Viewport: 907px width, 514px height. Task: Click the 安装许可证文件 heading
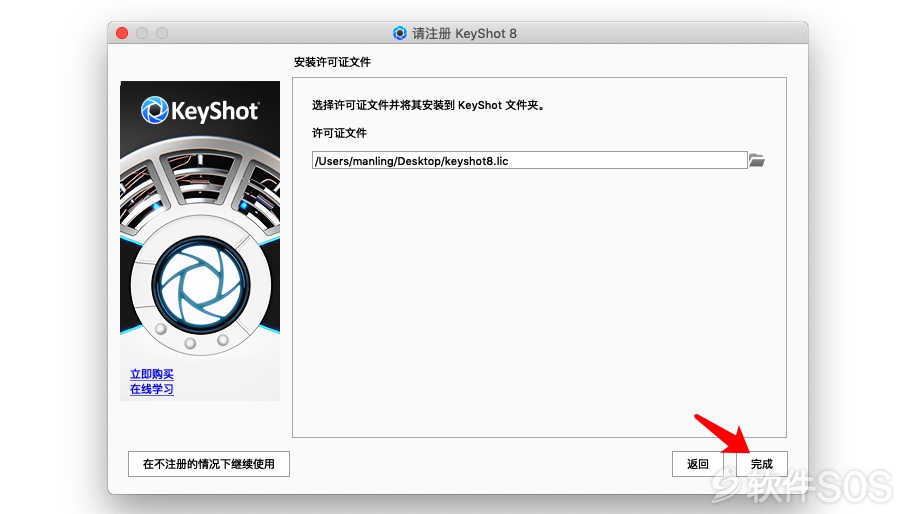[x=333, y=62]
